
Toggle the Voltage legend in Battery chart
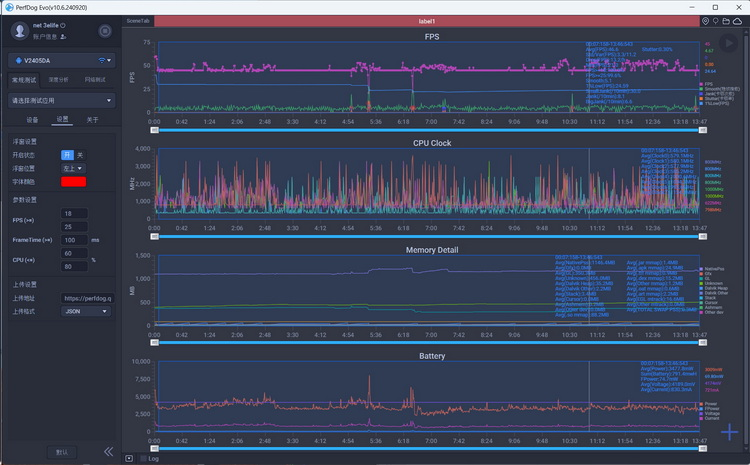point(709,413)
